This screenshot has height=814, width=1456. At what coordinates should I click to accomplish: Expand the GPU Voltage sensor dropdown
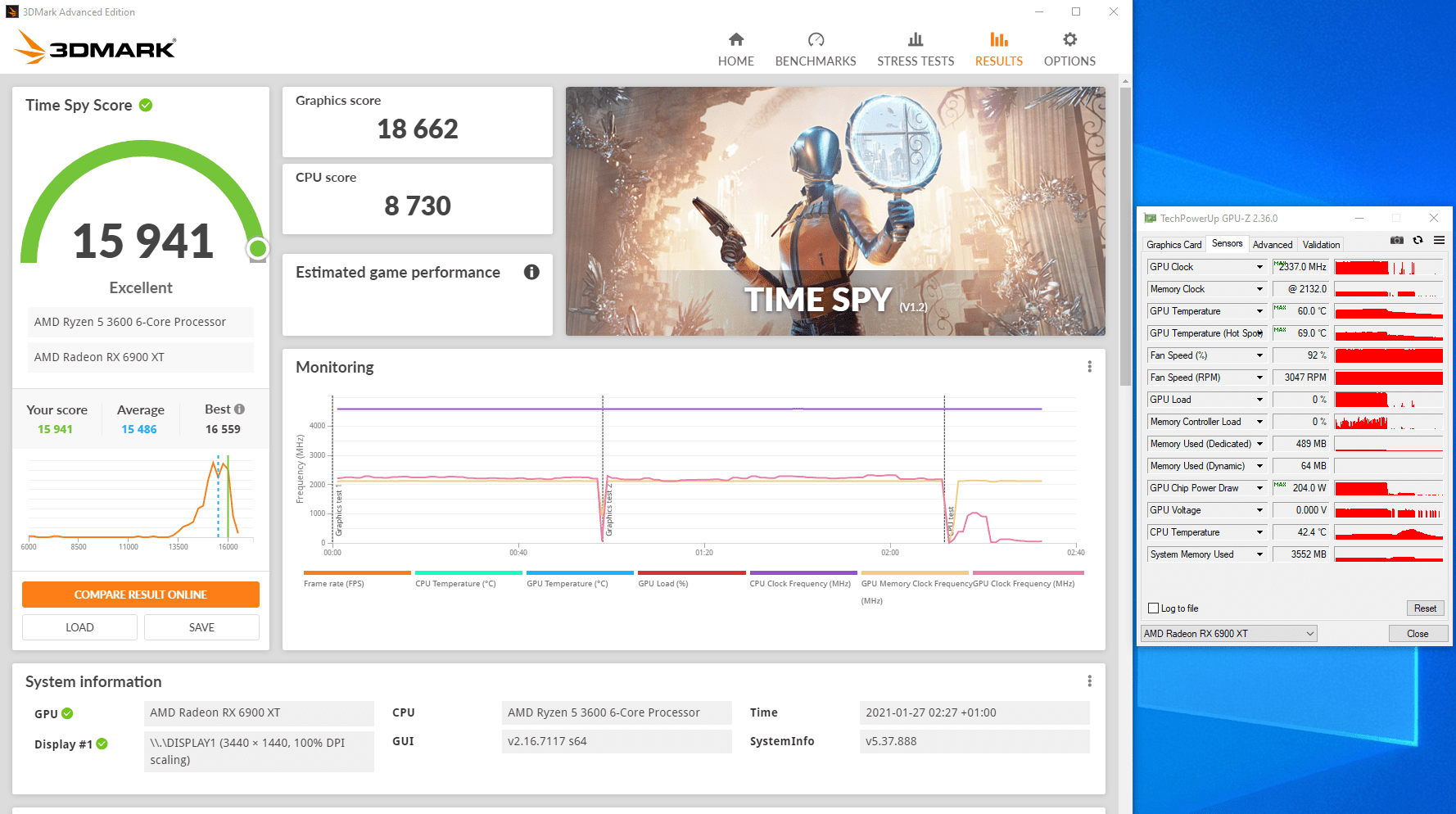1259,510
